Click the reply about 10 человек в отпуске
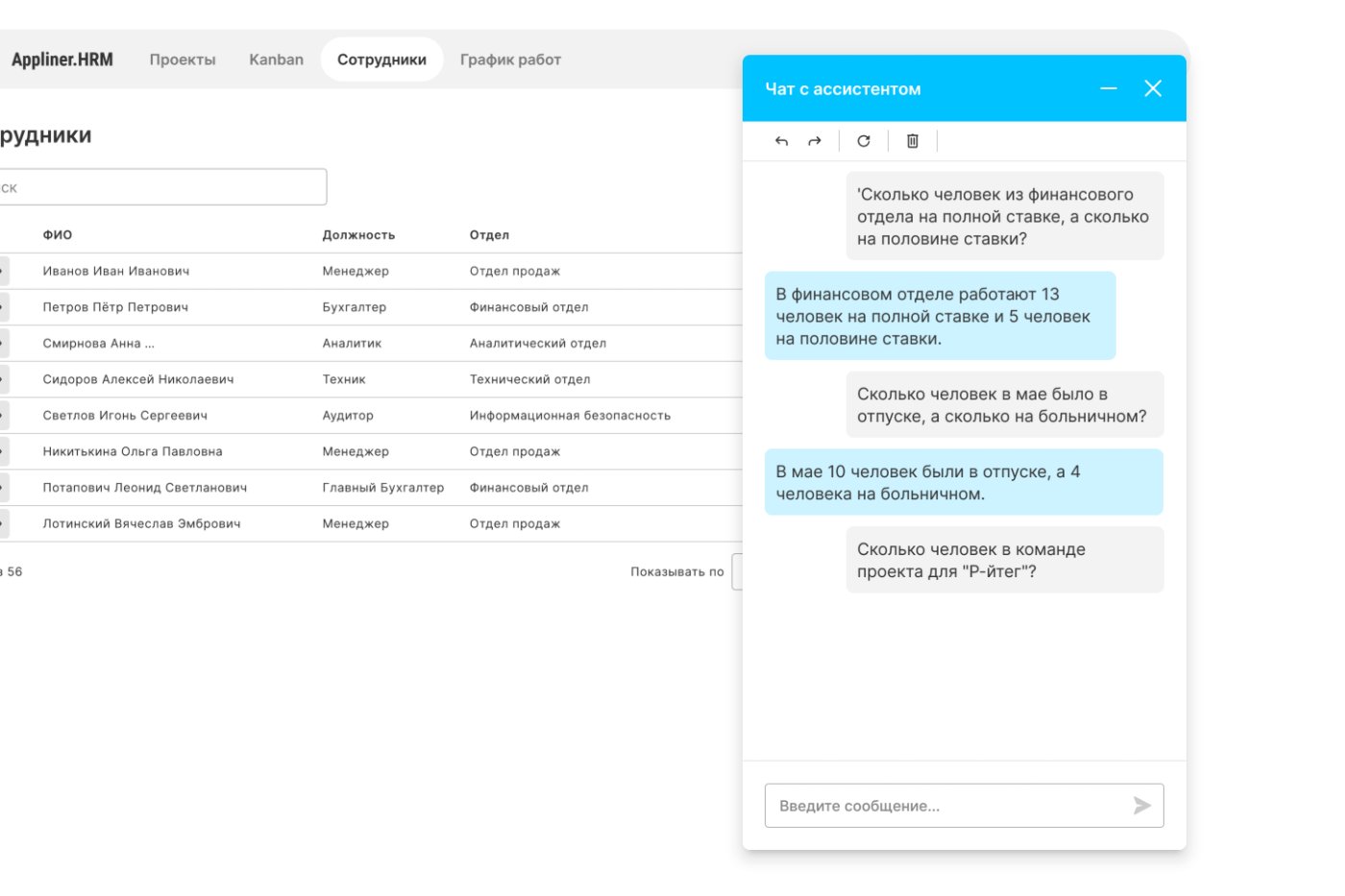The width and height of the screenshot is (1345, 896). pos(964,483)
